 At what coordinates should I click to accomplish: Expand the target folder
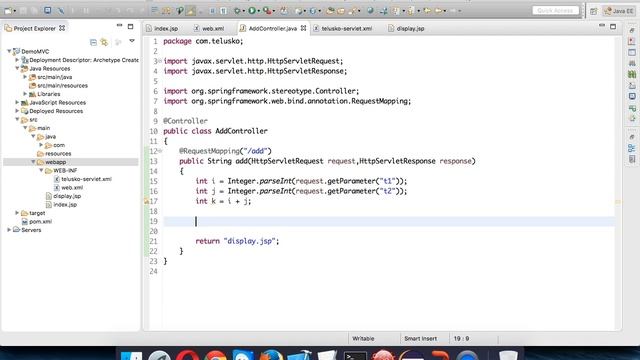point(17,213)
